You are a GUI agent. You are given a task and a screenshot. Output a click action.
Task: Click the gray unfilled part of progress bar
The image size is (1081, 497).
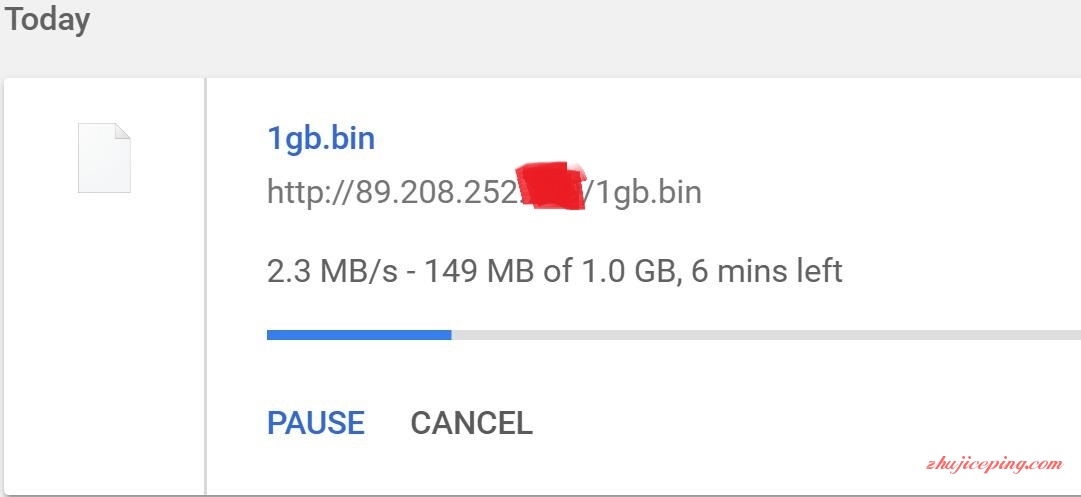766,335
